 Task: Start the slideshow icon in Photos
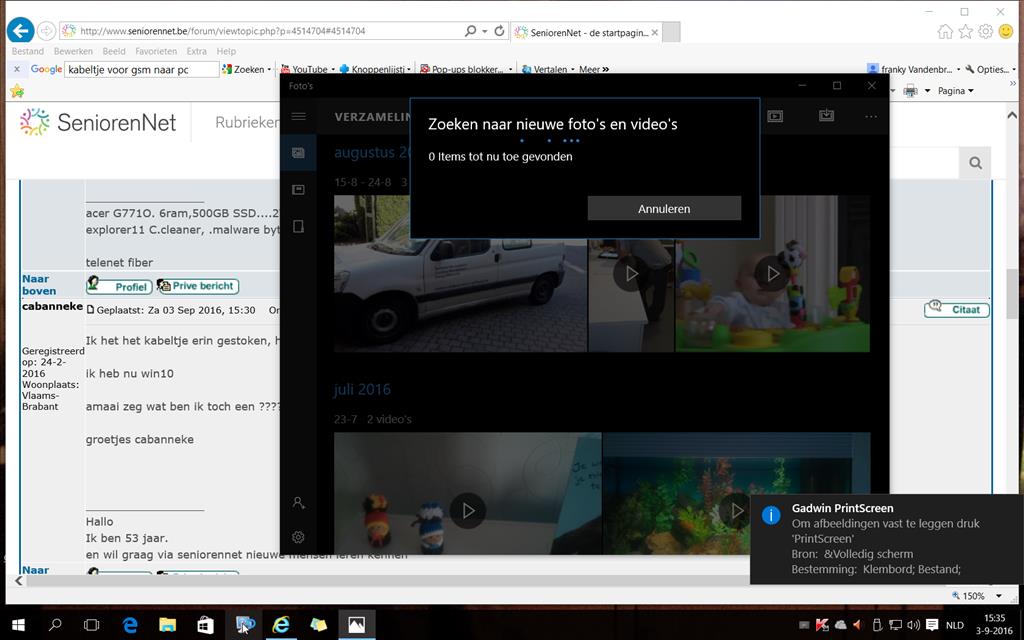point(775,116)
